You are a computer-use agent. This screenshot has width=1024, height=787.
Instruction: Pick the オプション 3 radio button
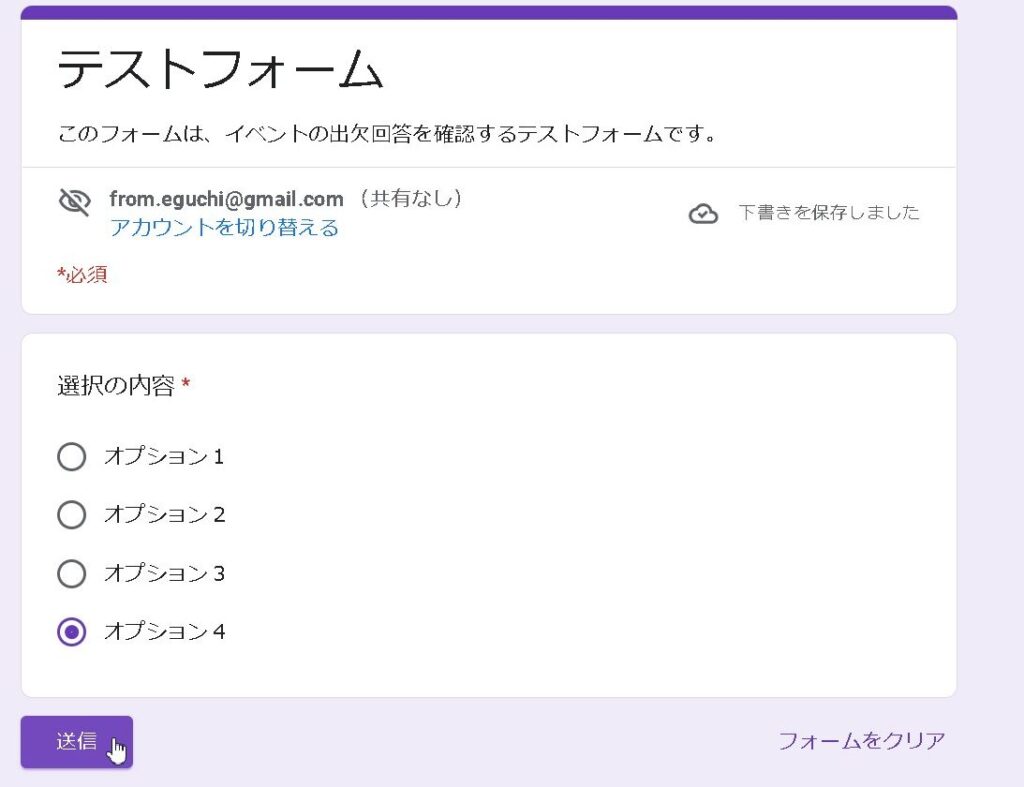tap(72, 574)
